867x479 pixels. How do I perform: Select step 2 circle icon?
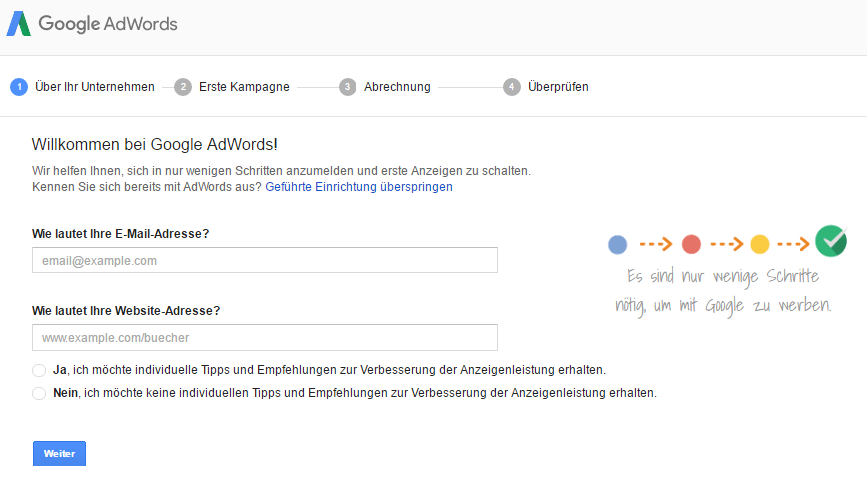pyautogui.click(x=183, y=87)
